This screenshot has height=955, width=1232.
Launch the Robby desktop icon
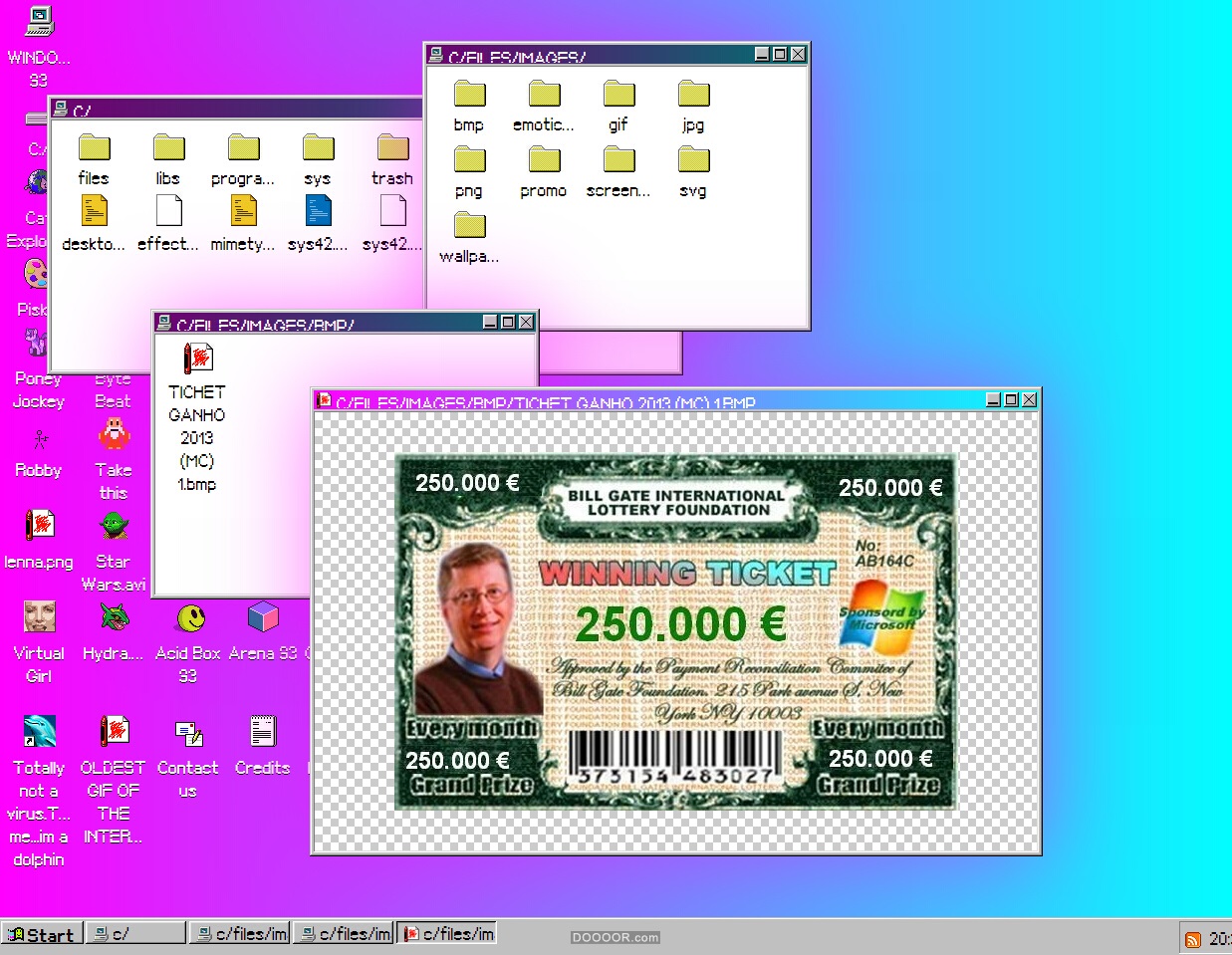39,439
